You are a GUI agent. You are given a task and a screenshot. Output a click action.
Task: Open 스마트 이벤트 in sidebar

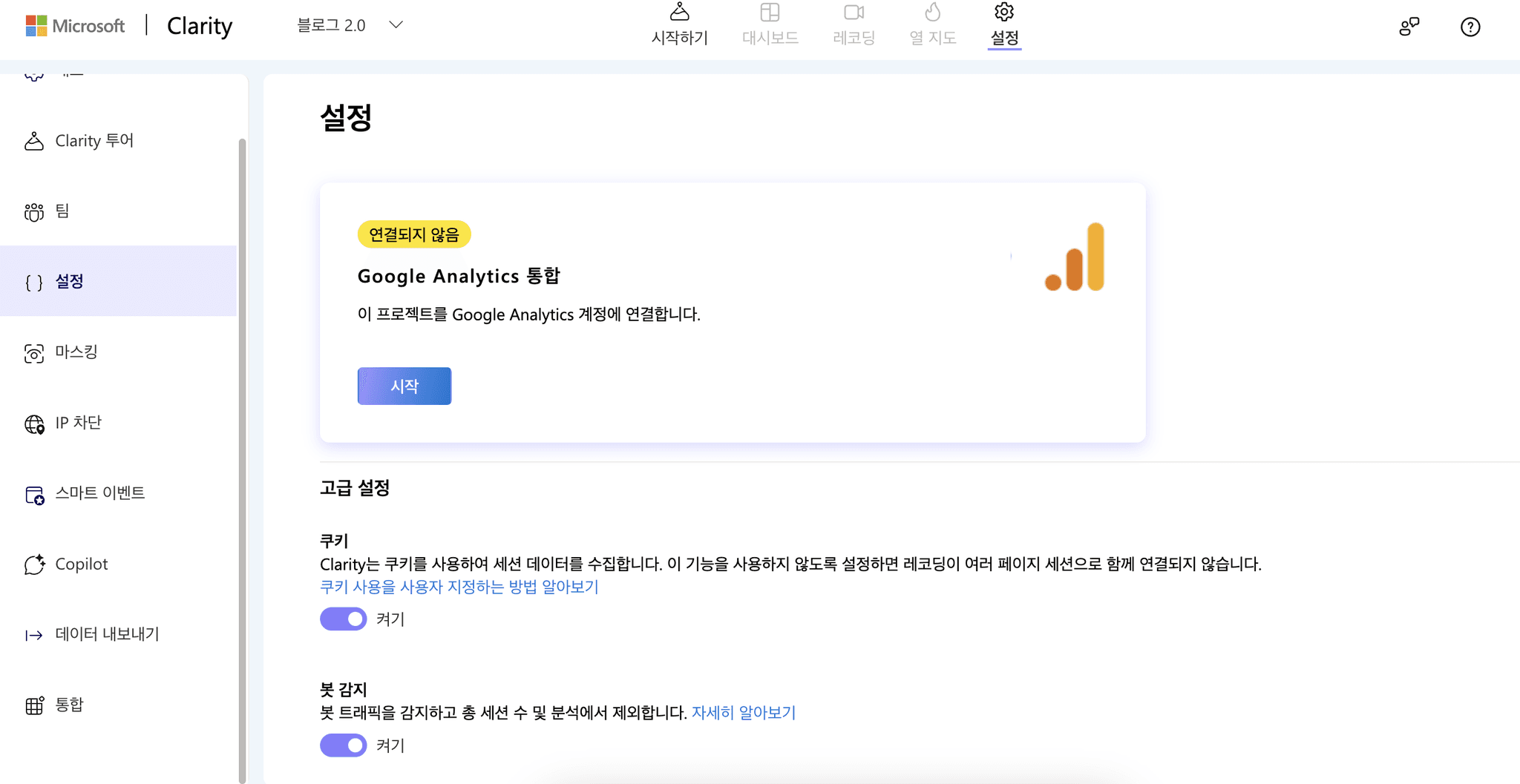(x=119, y=493)
